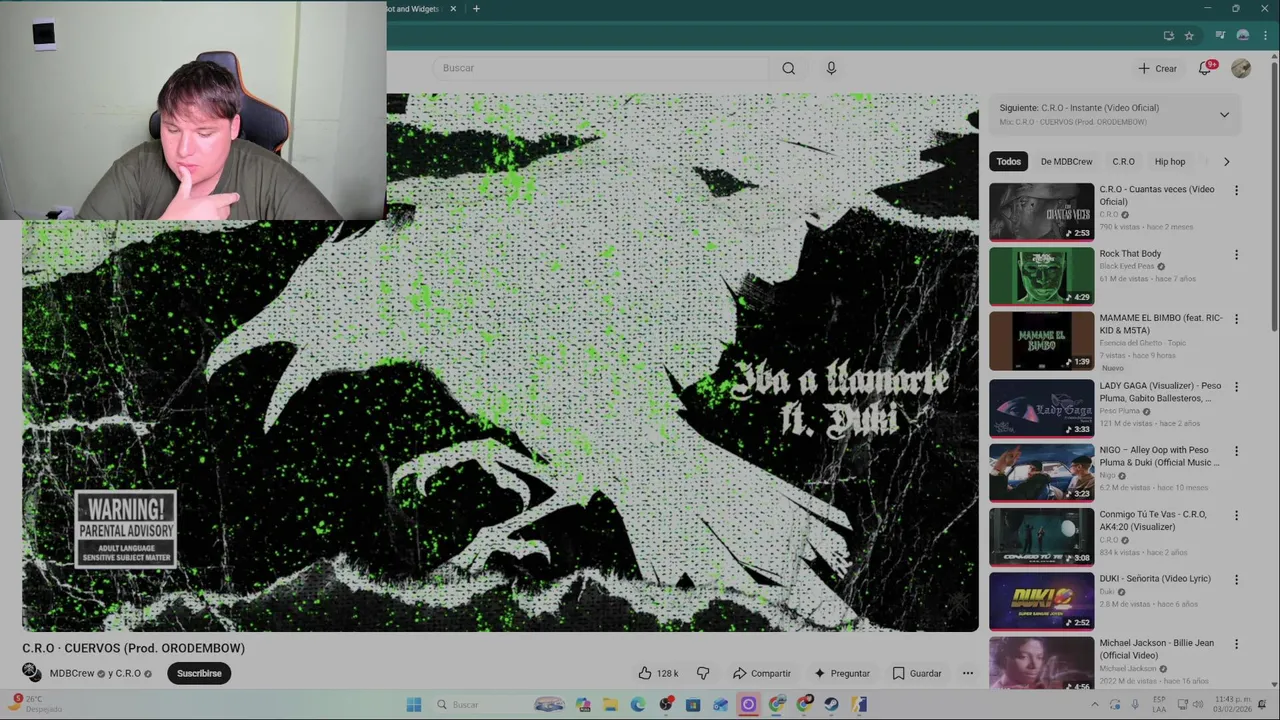The width and height of the screenshot is (1280, 720).
Task: Click Conmigo Tú Te Vas title
Action: click(1153, 520)
